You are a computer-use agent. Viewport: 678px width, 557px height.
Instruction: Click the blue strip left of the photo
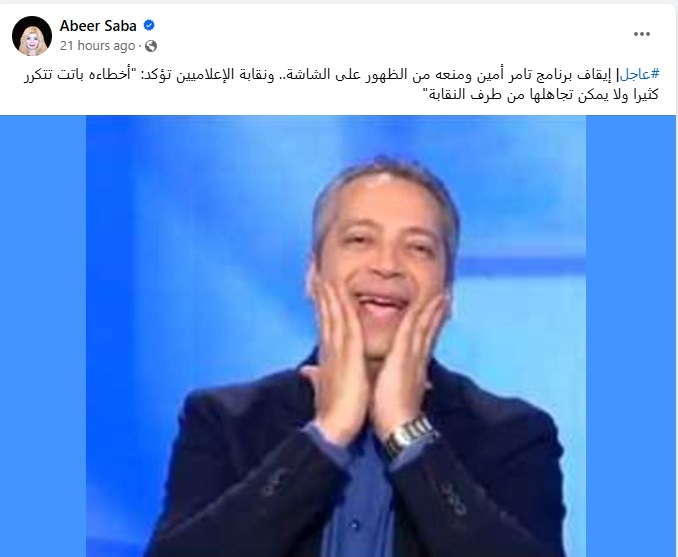(x=43, y=336)
